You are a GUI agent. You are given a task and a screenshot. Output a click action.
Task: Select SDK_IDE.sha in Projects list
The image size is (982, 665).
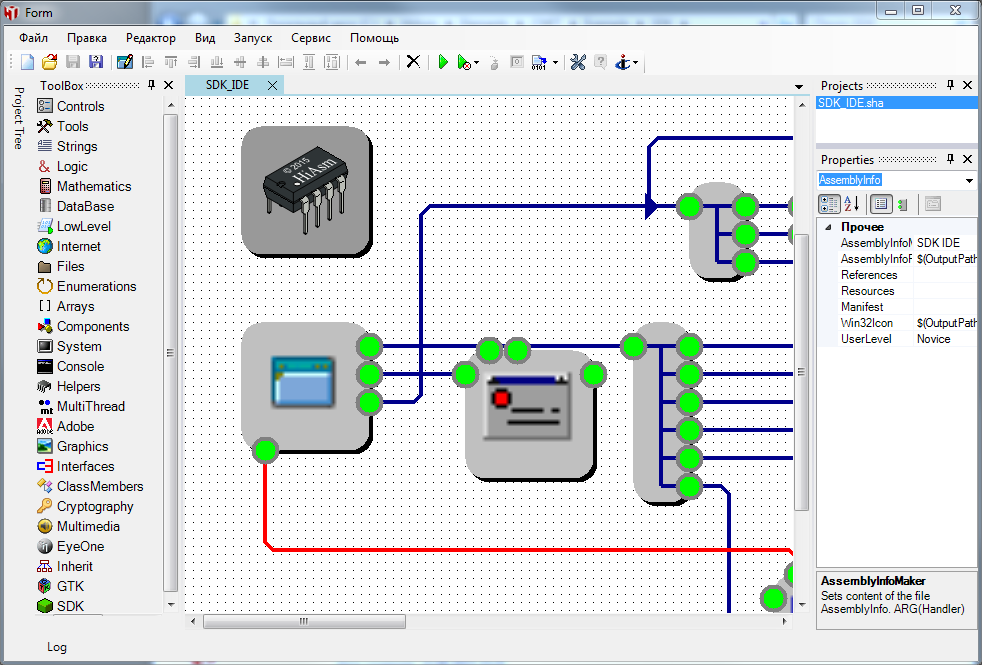pyautogui.click(x=850, y=103)
